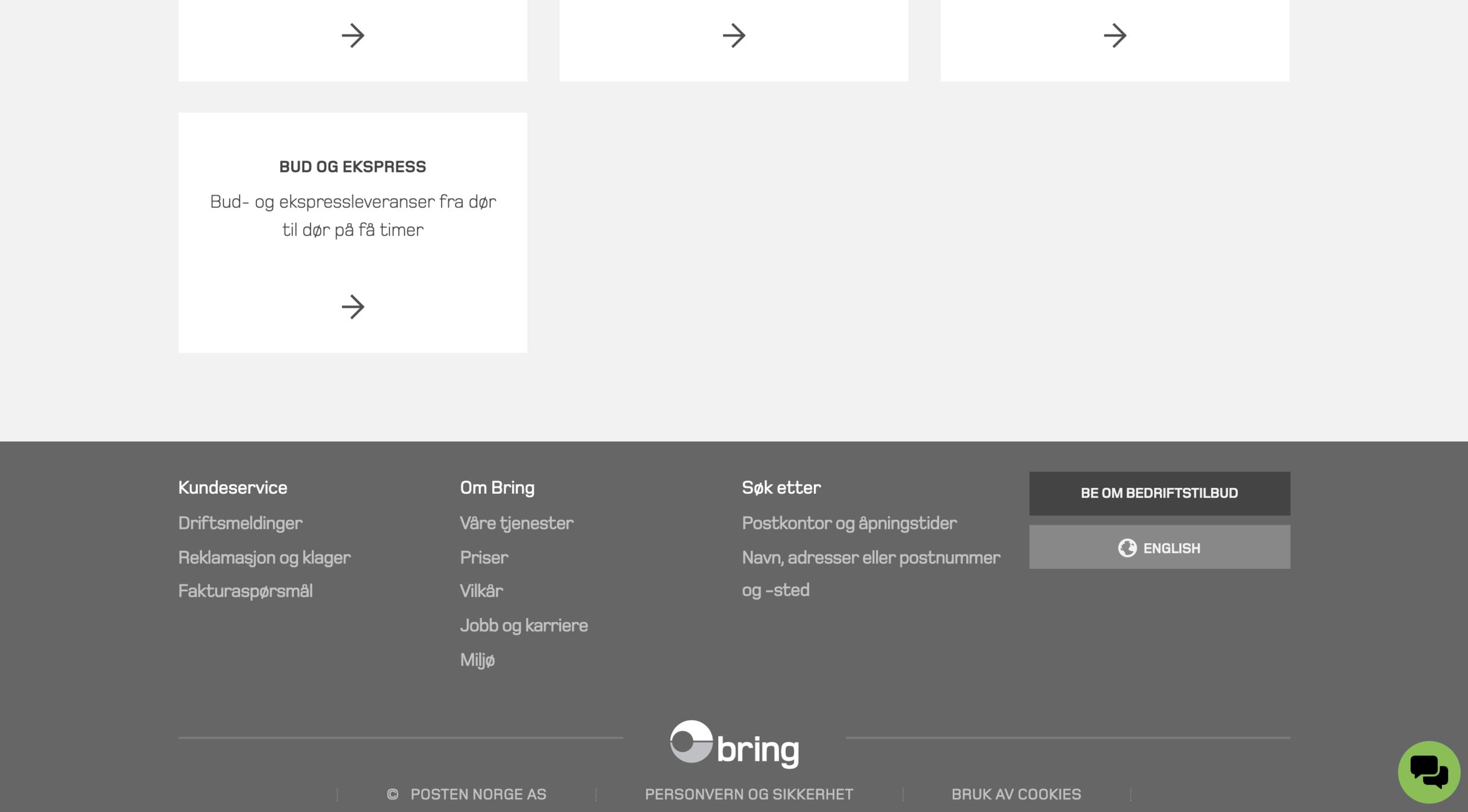Click the arrow in Bud og Ekspress card
Screen dimensions: 1468x812
(353, 307)
